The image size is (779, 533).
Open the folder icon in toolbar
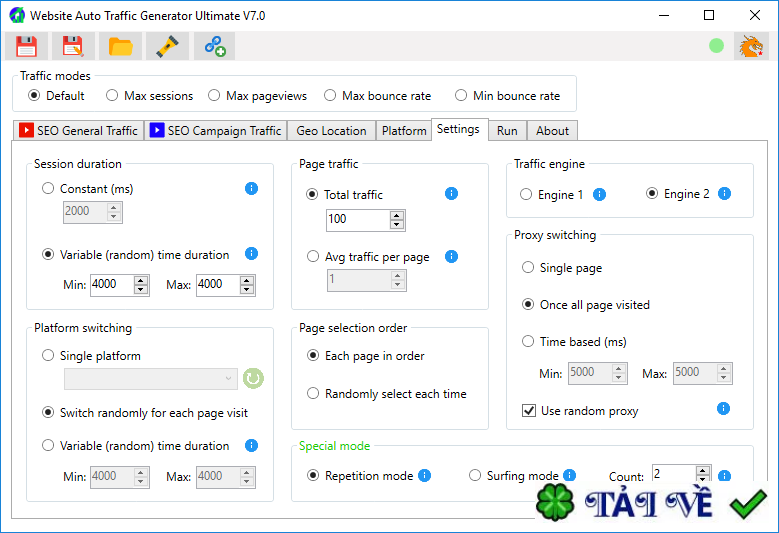(120, 46)
